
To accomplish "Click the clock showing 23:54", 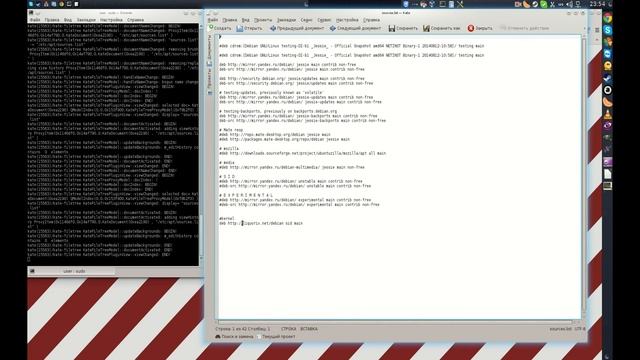I will (x=597, y=4).
